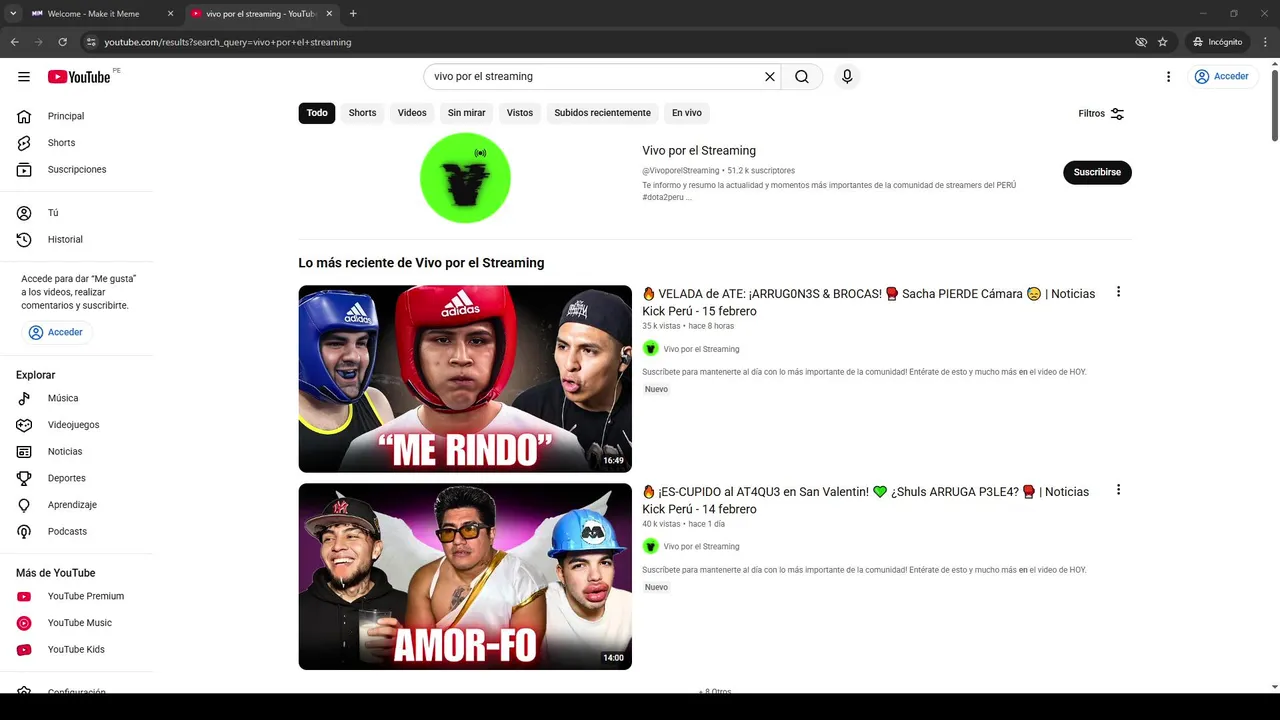Screen dimensions: 1280x720
Task: Open the YouTube hamburger guide menu
Action: pyautogui.click(x=24, y=77)
